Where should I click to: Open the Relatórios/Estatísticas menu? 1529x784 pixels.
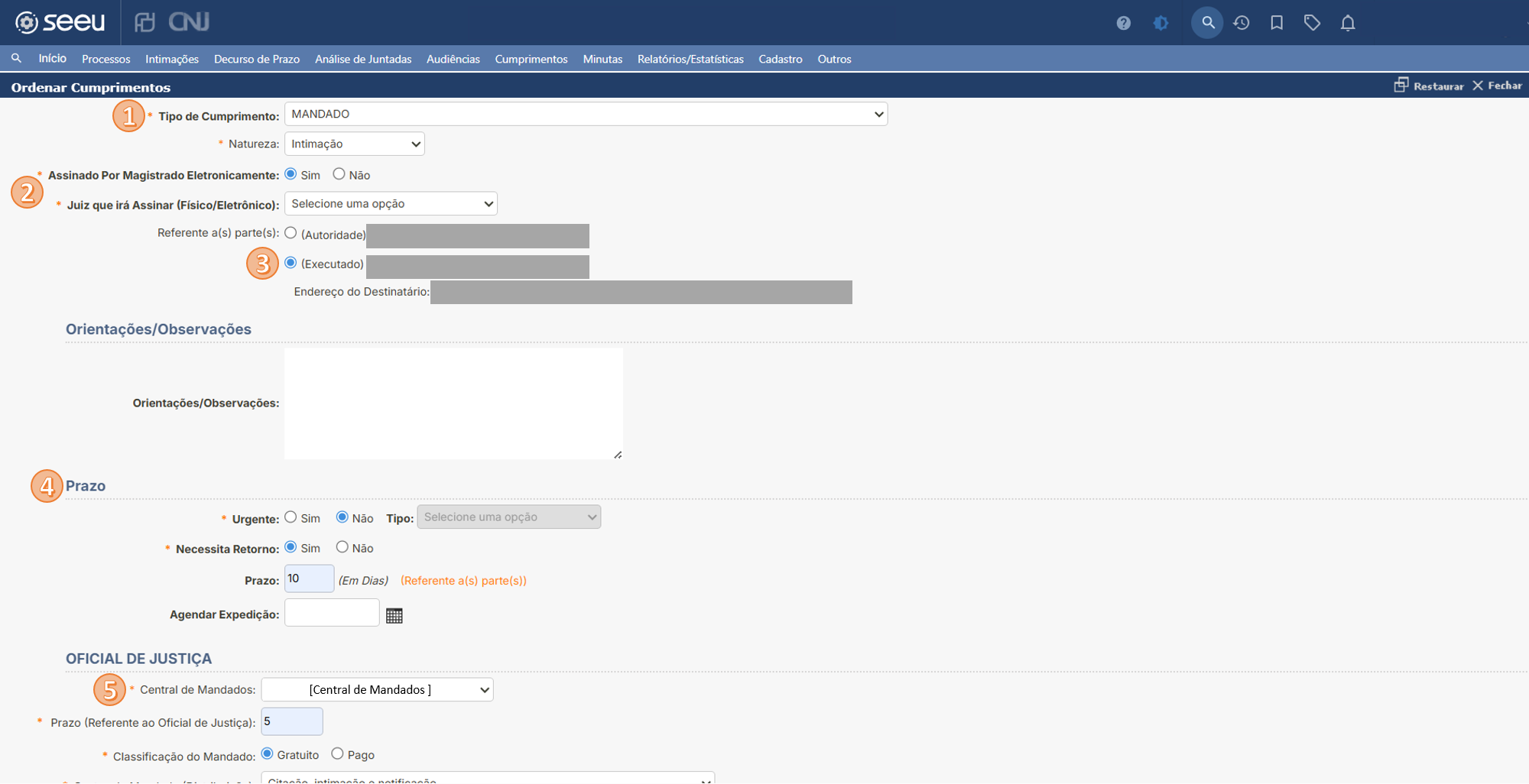coord(690,59)
